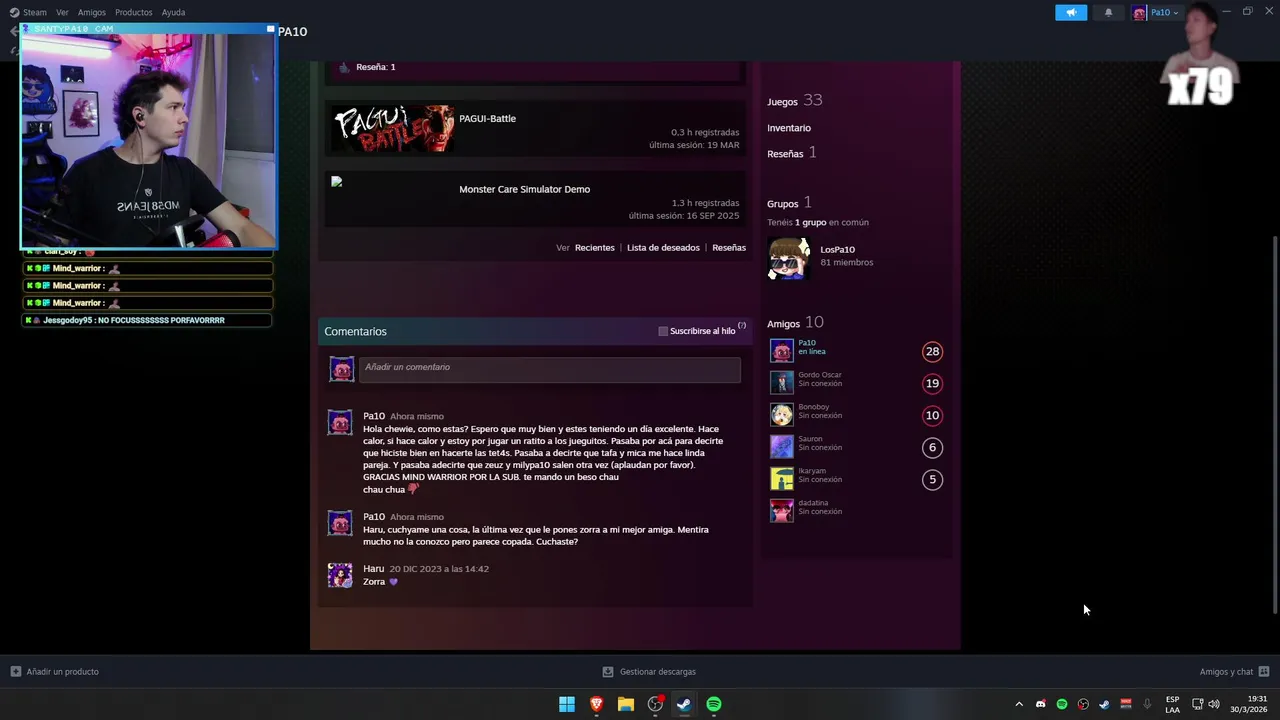
Task: Open the Ayuda menu
Action: click(173, 12)
